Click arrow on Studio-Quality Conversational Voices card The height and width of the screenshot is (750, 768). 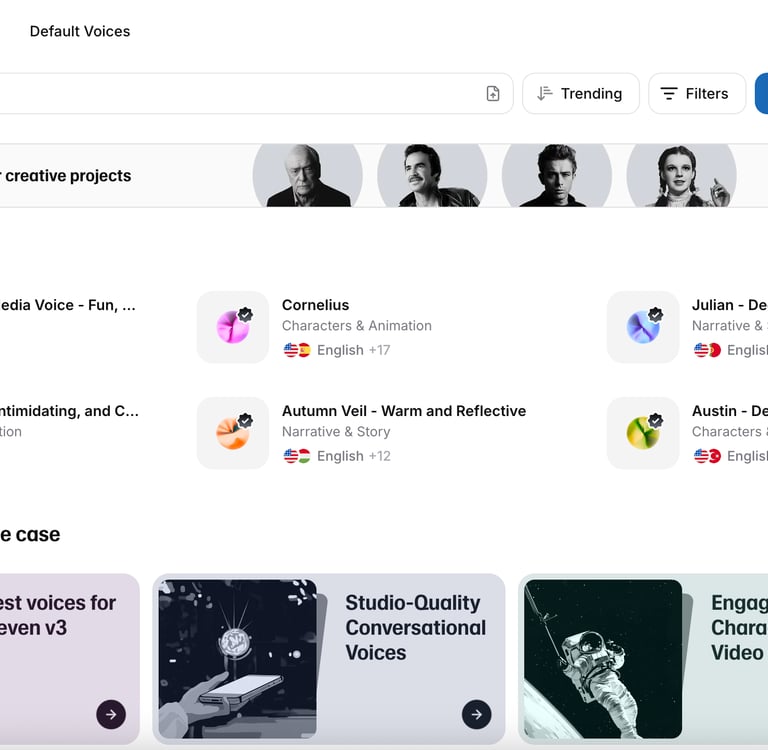476,714
